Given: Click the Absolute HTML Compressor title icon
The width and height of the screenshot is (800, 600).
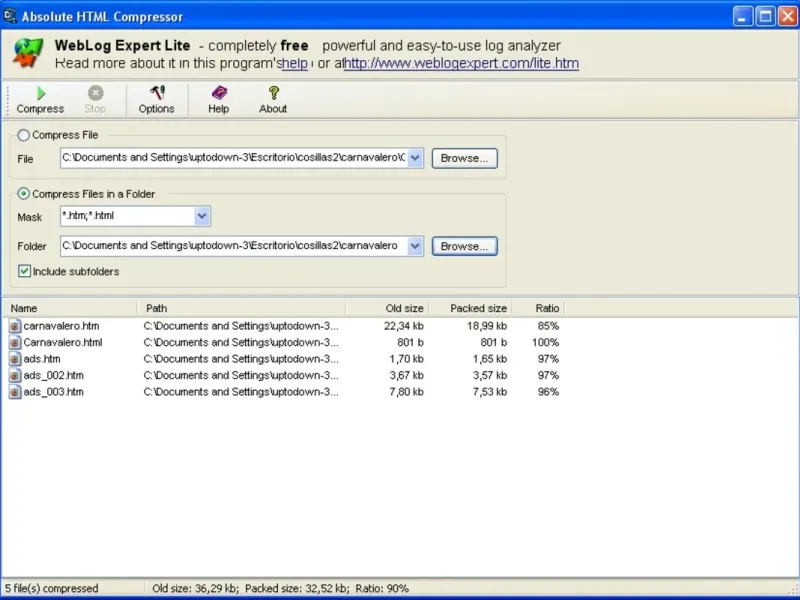Looking at the screenshot, I should point(10,16).
